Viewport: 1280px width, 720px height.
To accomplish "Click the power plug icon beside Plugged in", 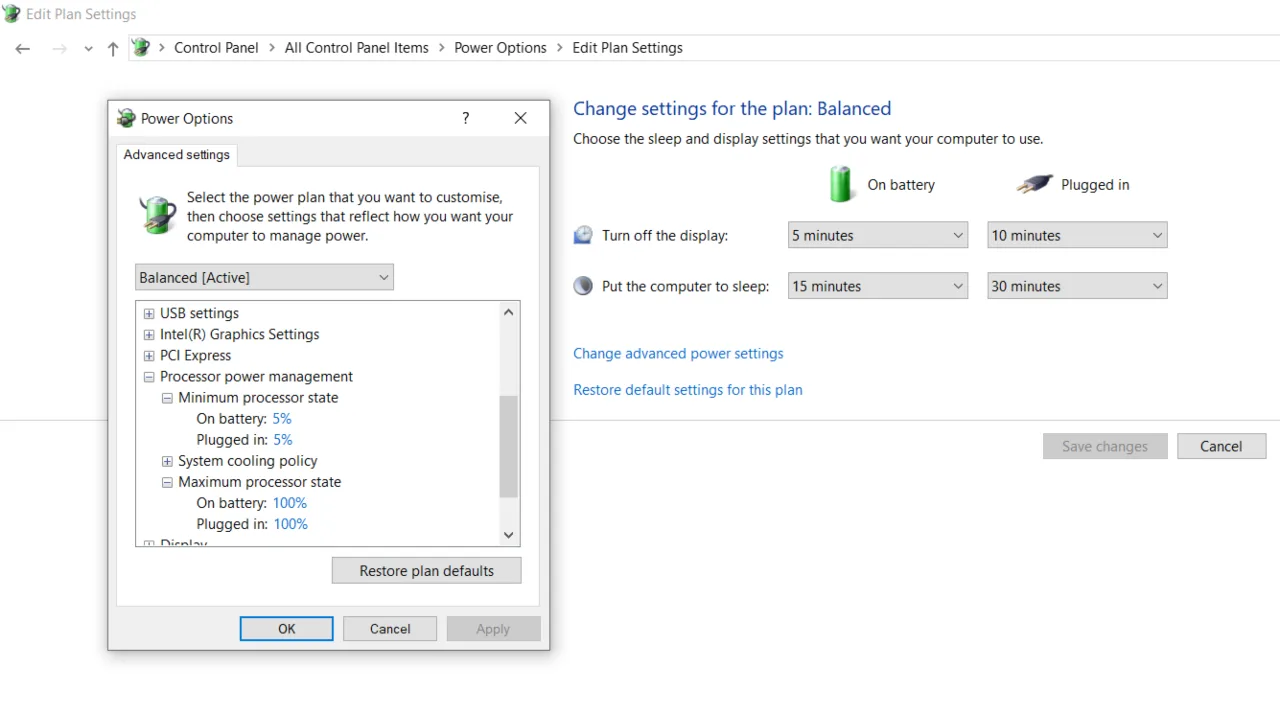I will [1034, 184].
